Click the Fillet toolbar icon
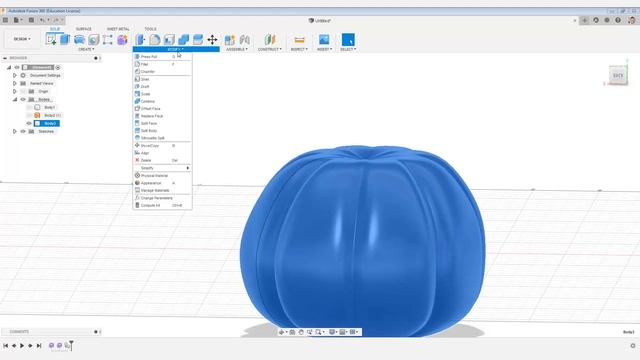 (x=155, y=40)
